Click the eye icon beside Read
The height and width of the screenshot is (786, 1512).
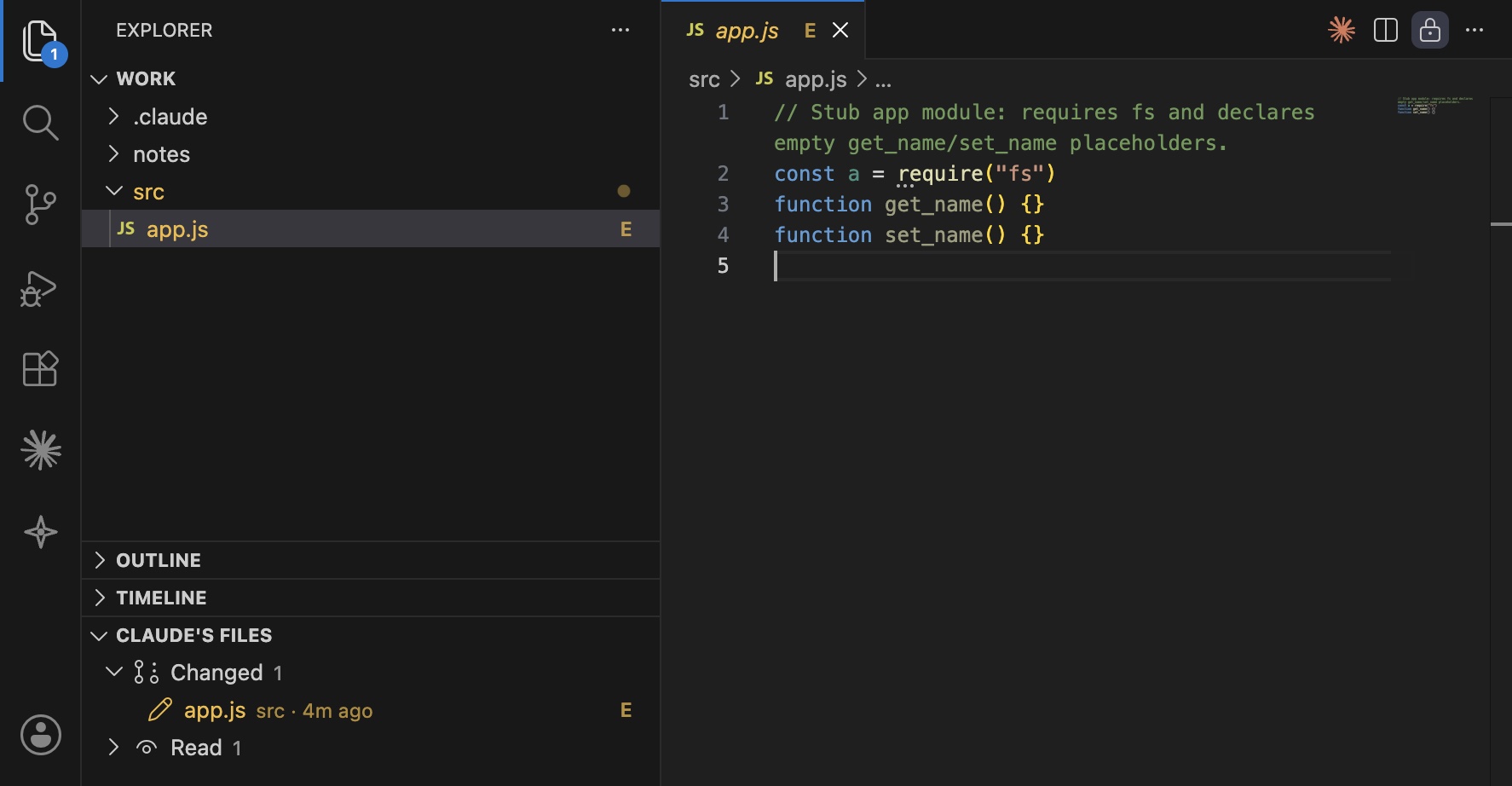coord(147,748)
